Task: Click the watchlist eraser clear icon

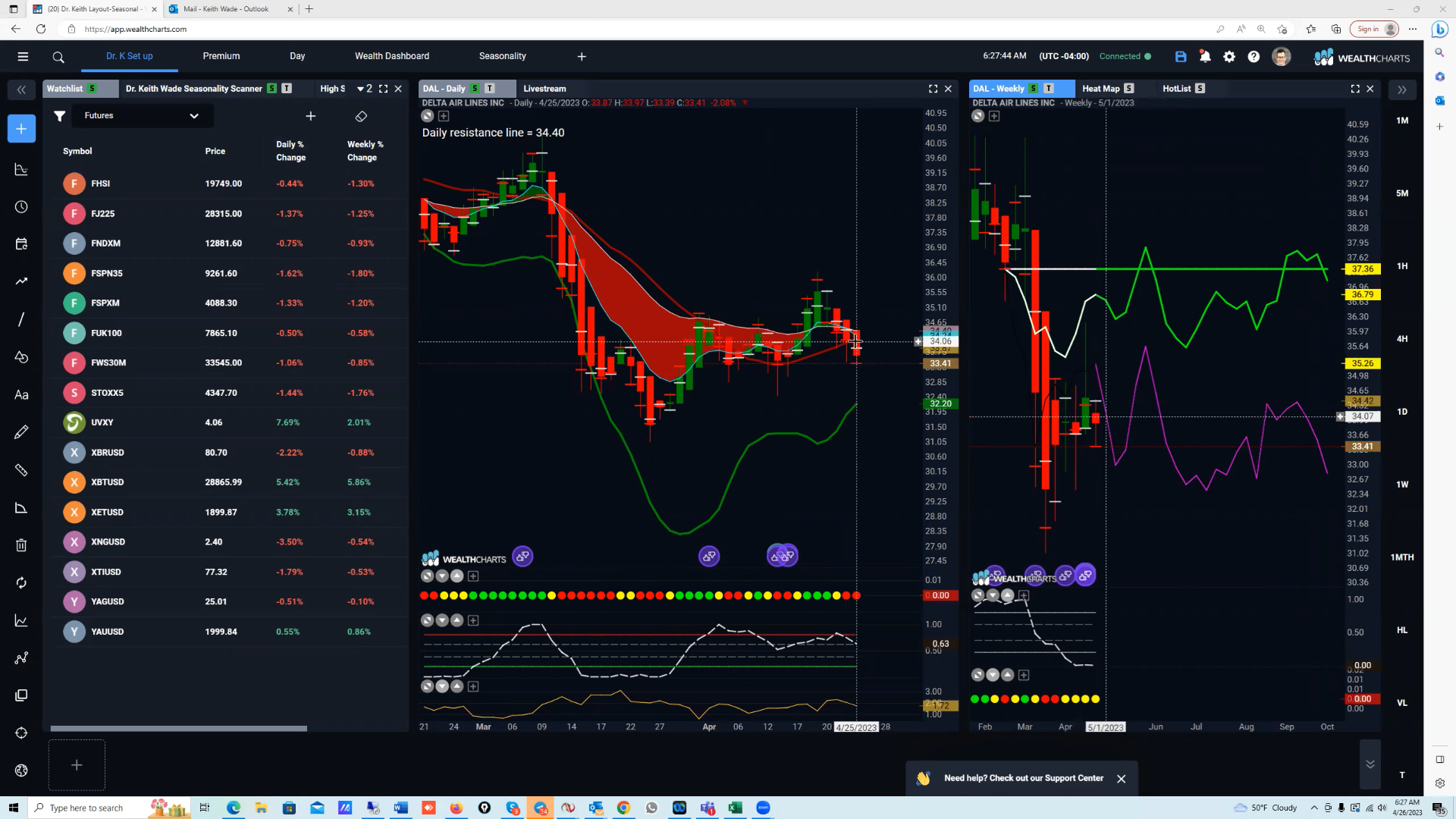Action: click(361, 116)
